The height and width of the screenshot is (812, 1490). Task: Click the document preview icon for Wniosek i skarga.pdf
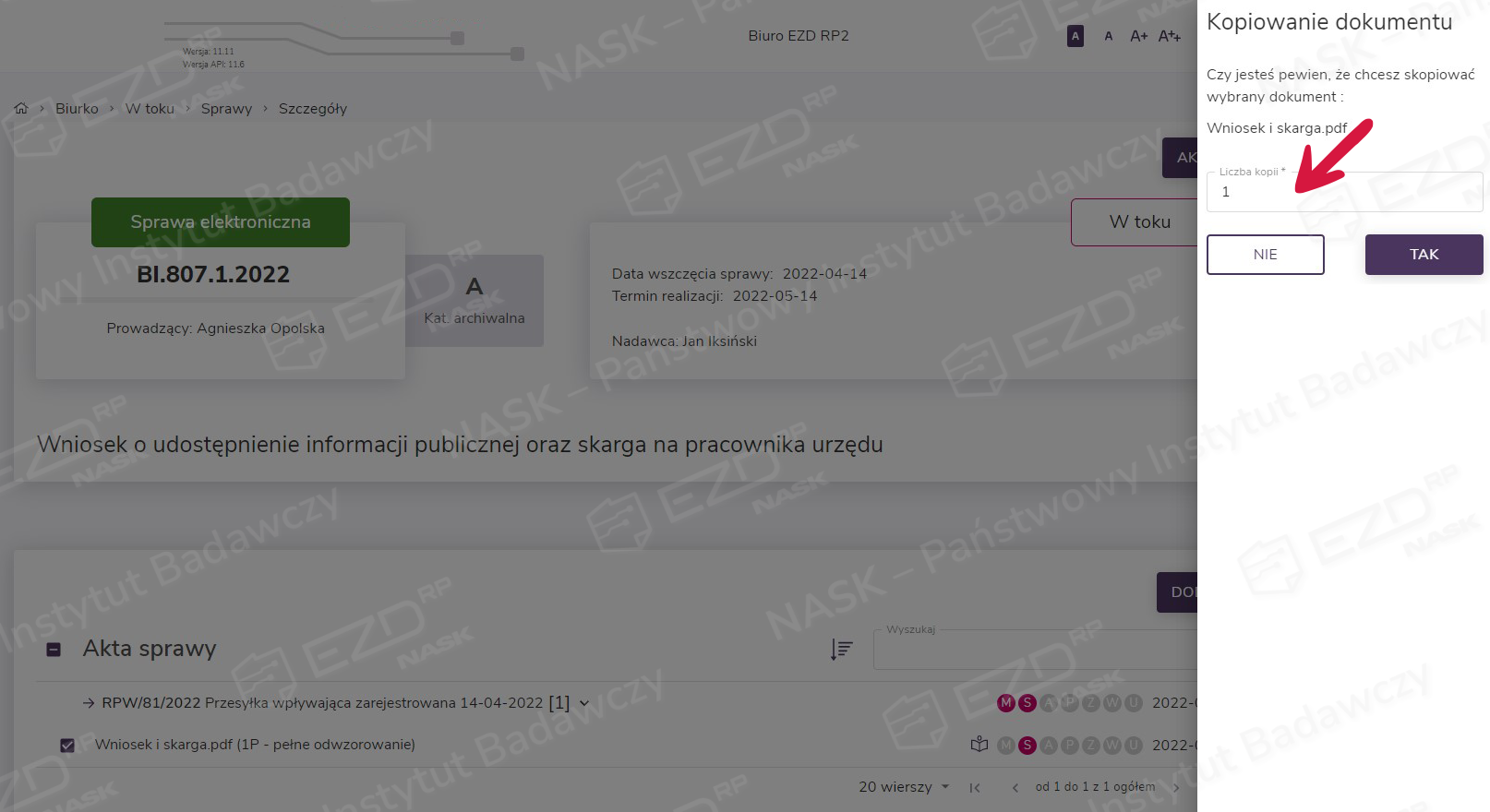pyautogui.click(x=979, y=745)
